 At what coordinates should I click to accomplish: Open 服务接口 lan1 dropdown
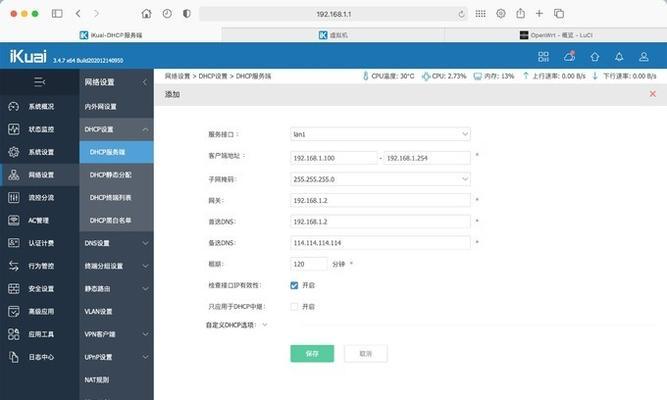coord(380,134)
